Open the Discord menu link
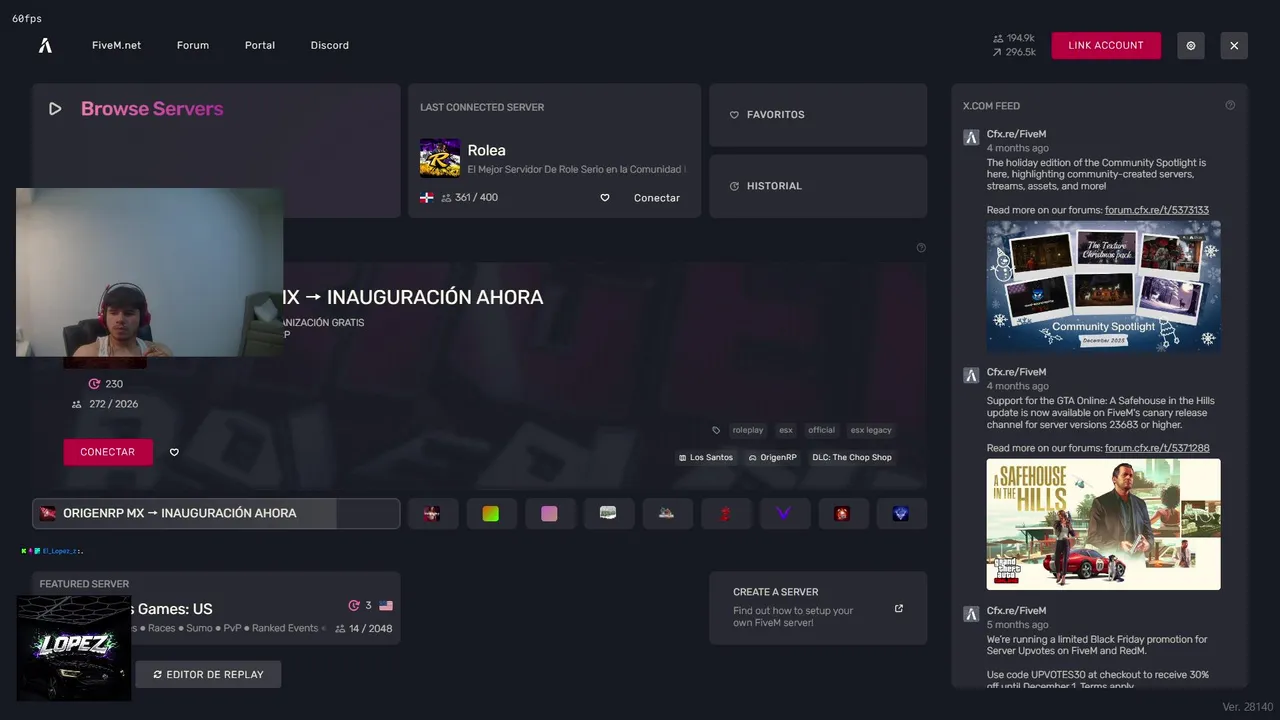 click(x=330, y=45)
